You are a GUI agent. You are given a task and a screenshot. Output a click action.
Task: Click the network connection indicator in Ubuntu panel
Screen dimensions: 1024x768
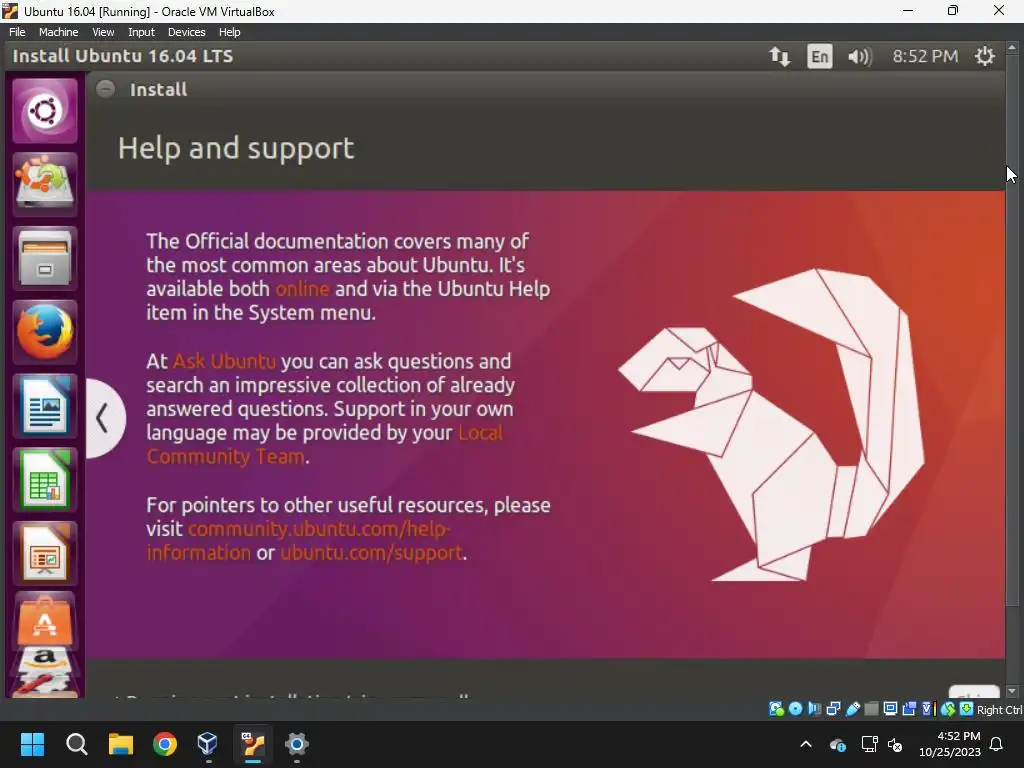click(x=779, y=56)
